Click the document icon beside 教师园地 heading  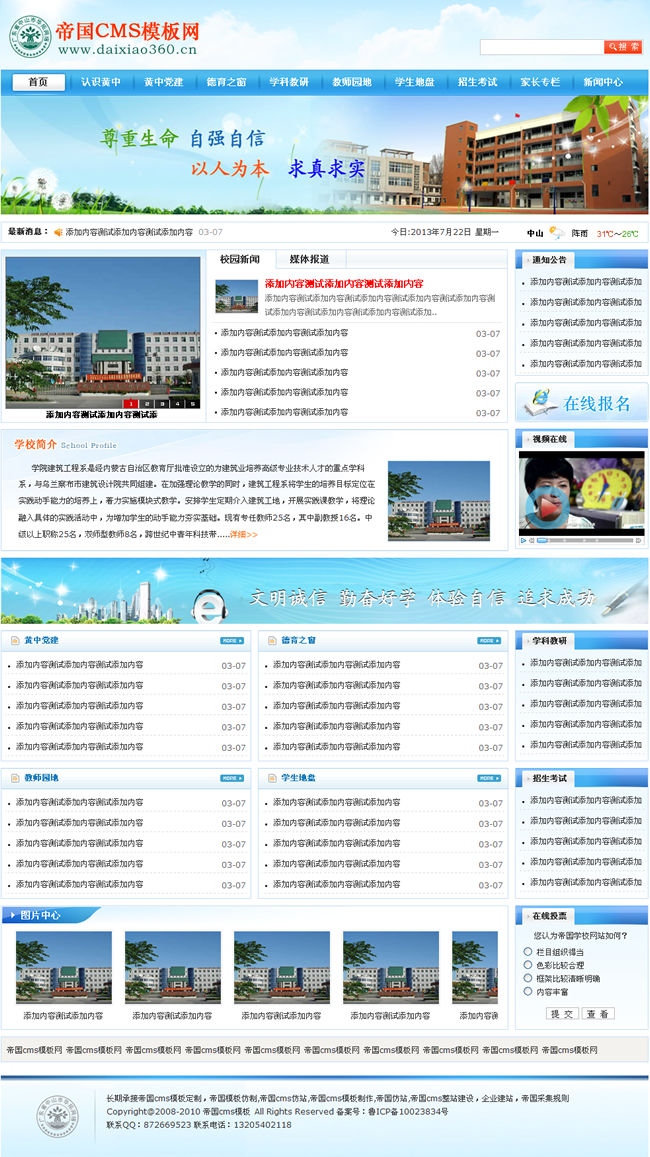point(14,778)
